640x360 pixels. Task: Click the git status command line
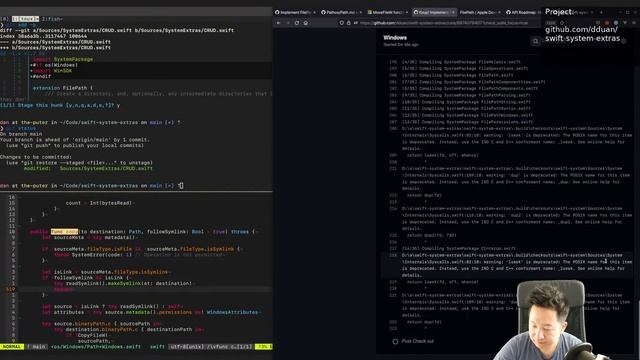click(x=20, y=128)
